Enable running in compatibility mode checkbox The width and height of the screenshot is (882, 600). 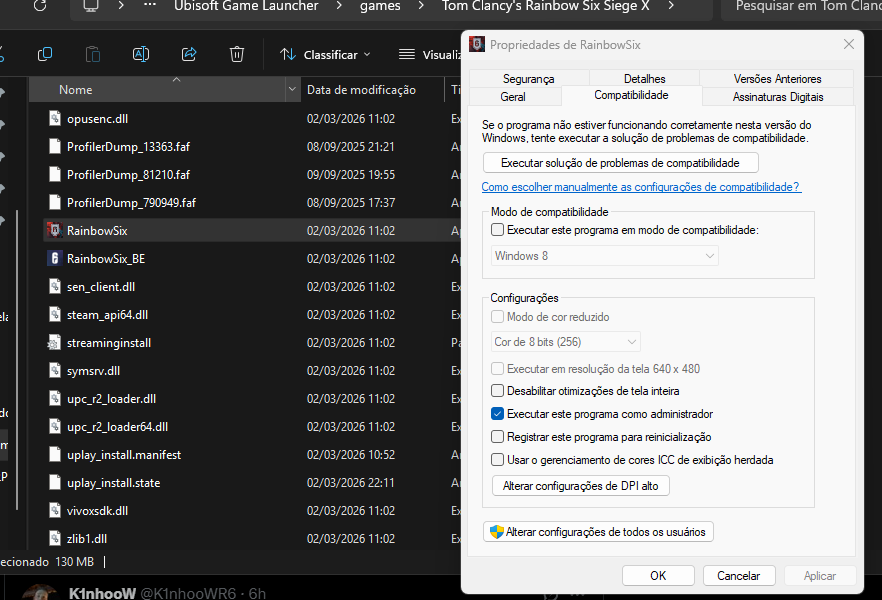497,230
